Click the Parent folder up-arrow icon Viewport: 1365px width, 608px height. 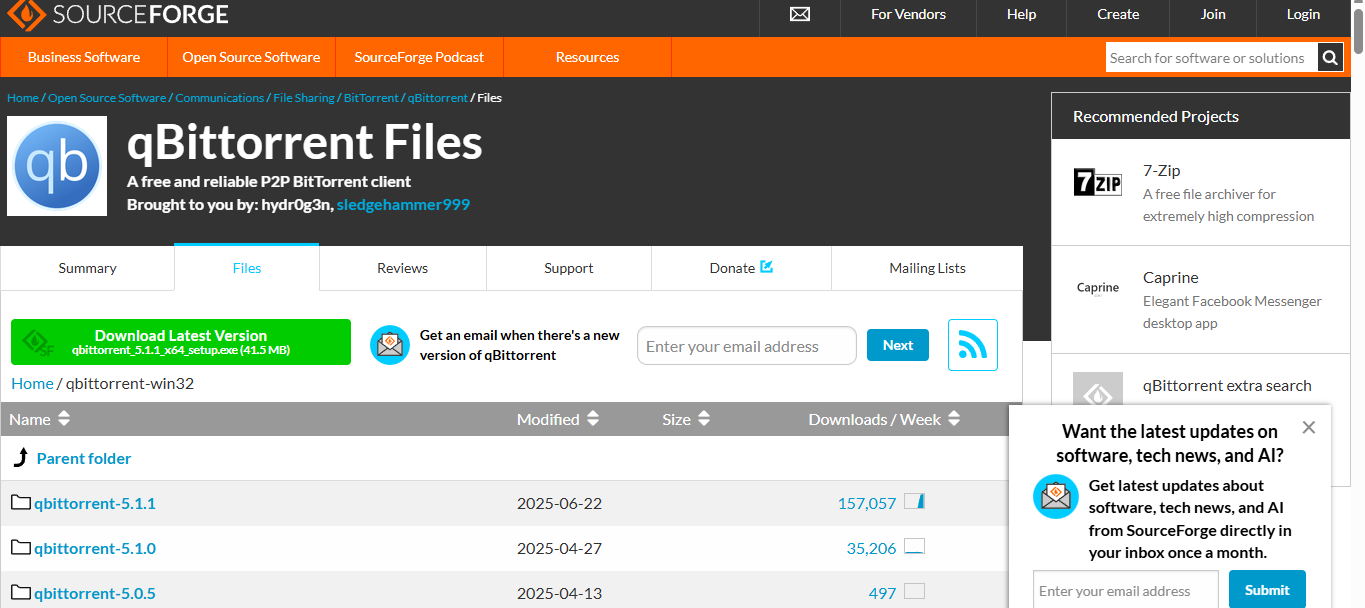(20, 458)
